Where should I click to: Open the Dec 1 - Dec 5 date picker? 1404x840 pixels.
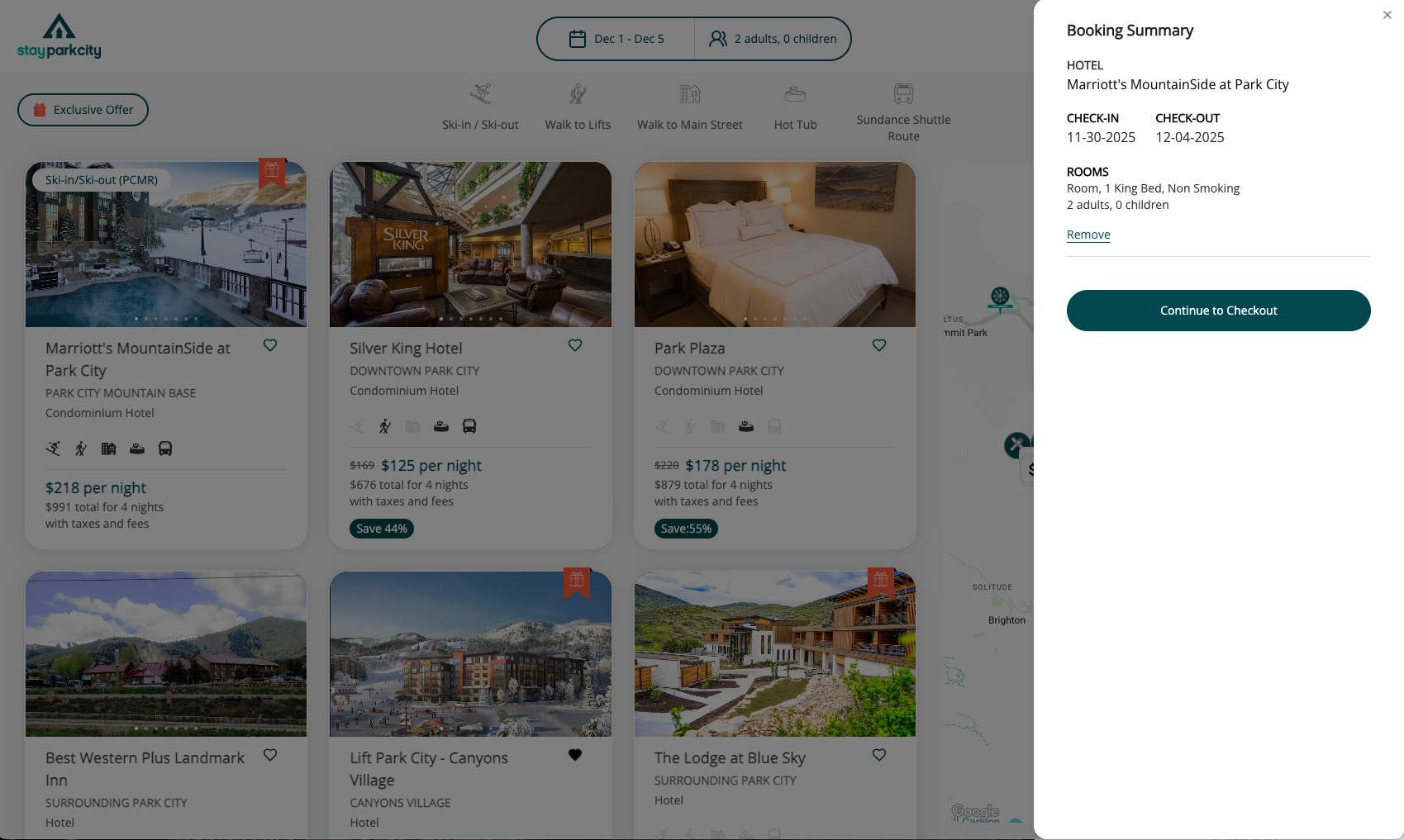[616, 39]
